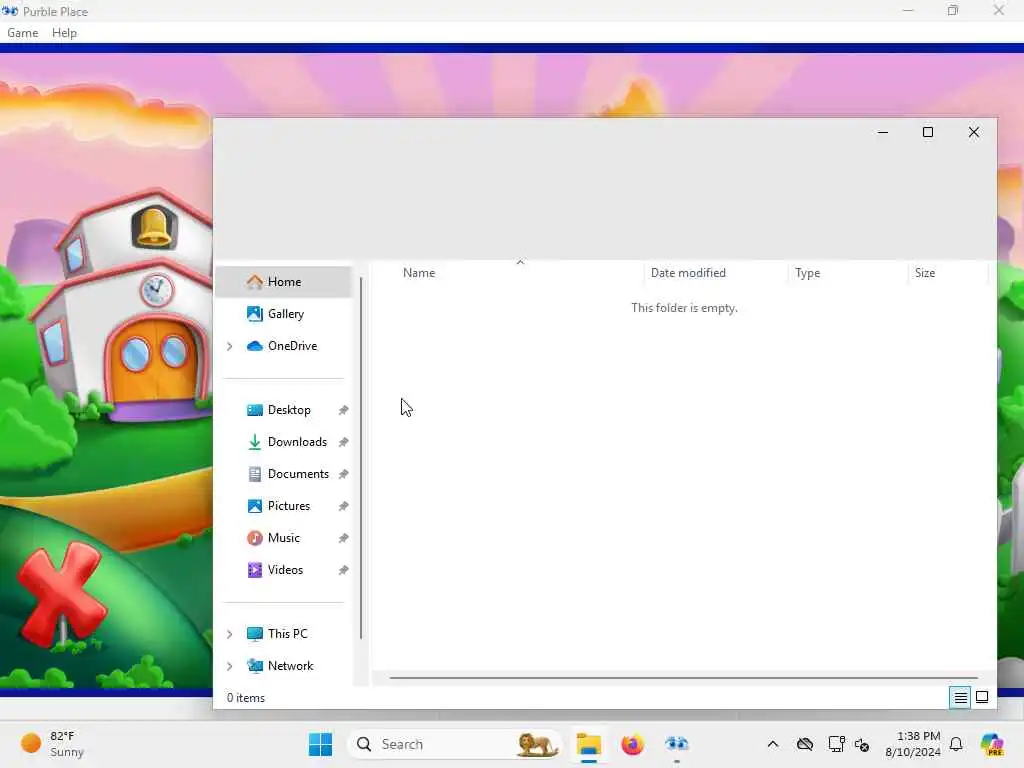Screen dimensions: 1024x768
Task: Click the pin icon beside Desktop
Action: pos(343,410)
